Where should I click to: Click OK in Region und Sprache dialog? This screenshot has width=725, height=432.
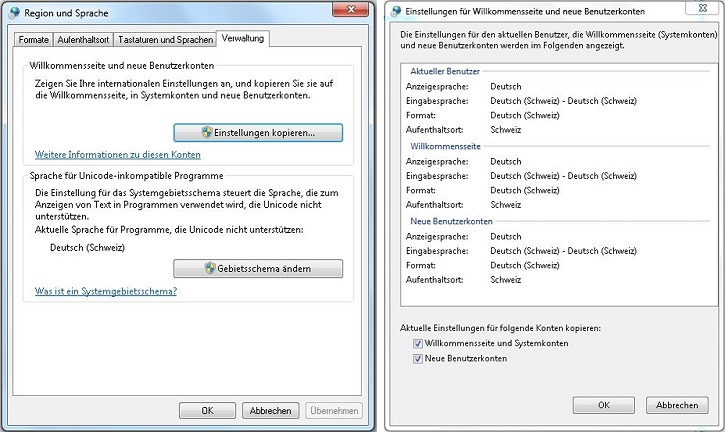(x=207, y=410)
